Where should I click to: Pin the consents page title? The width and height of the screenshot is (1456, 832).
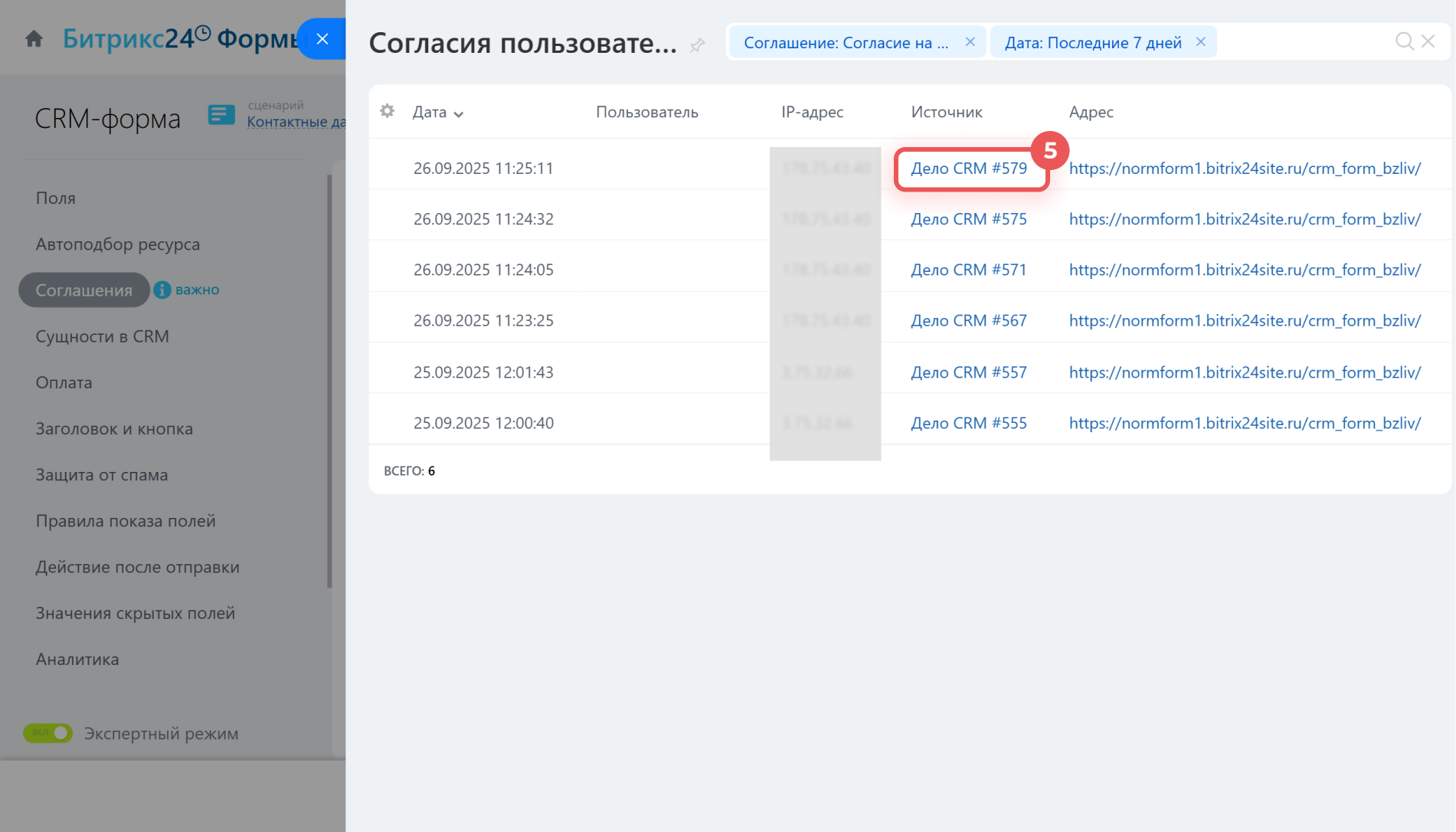[x=697, y=45]
